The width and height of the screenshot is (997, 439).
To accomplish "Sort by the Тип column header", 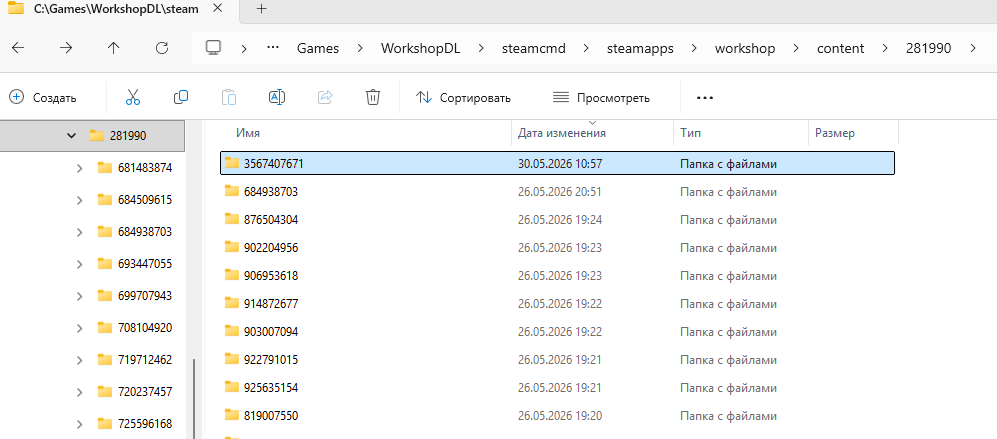I will pos(691,133).
